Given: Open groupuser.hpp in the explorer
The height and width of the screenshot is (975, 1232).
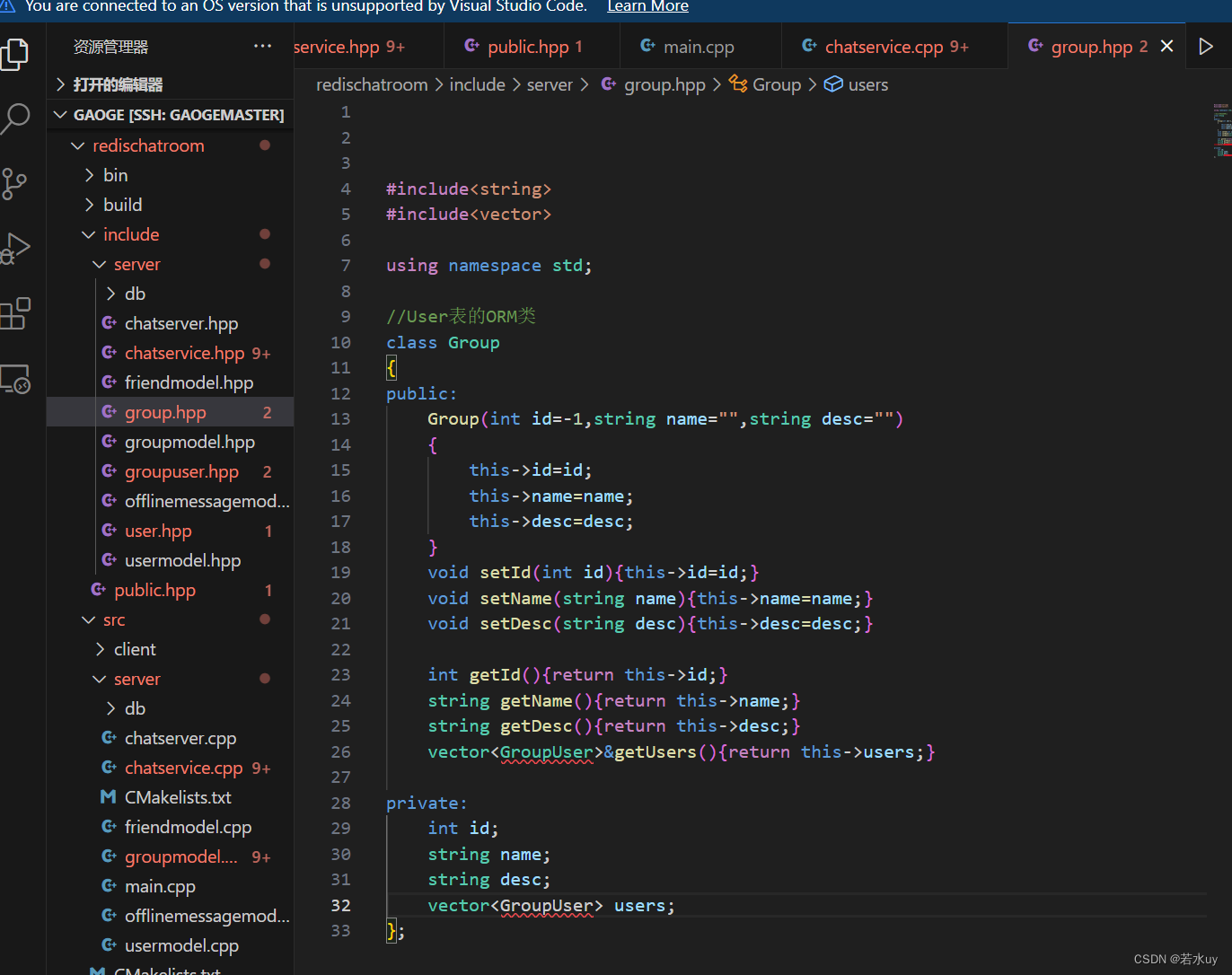Looking at the screenshot, I should pyautogui.click(x=170, y=471).
